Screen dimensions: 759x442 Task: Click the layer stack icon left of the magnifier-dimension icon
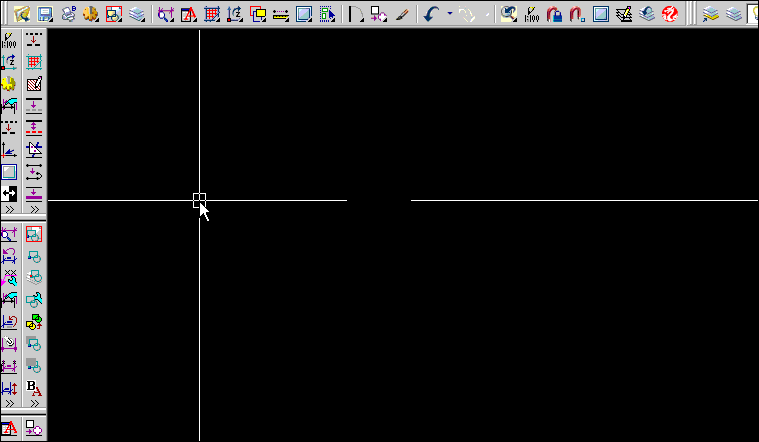point(137,15)
